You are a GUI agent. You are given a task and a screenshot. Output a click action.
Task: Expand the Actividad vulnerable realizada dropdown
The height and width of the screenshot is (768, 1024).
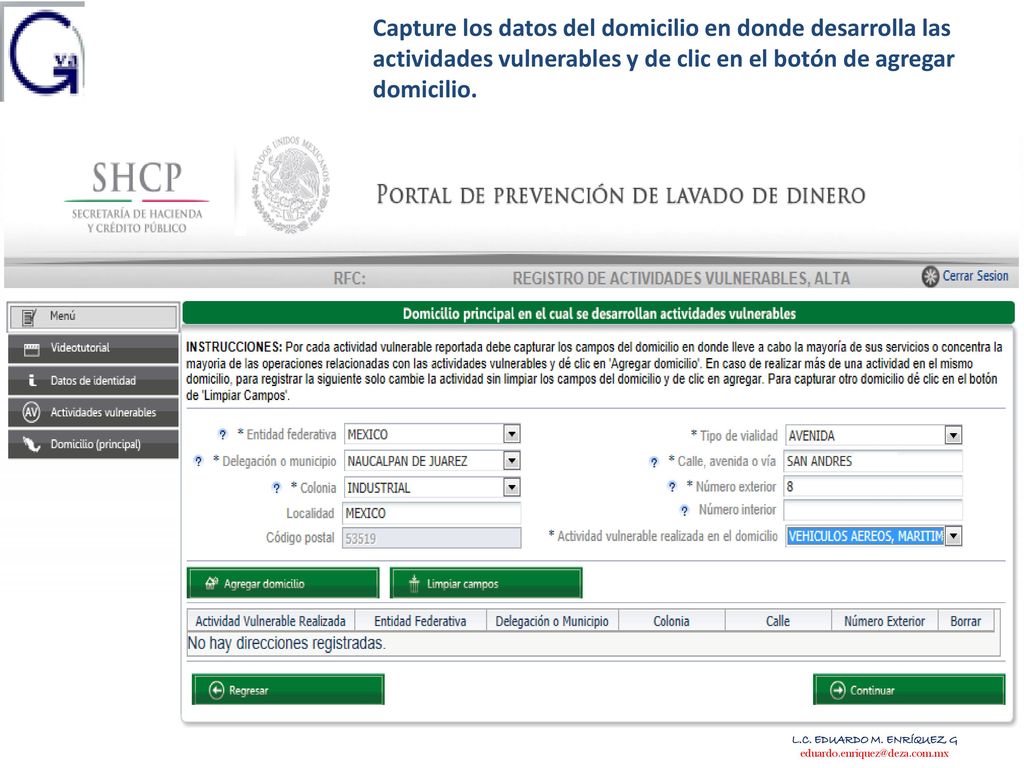click(x=953, y=536)
